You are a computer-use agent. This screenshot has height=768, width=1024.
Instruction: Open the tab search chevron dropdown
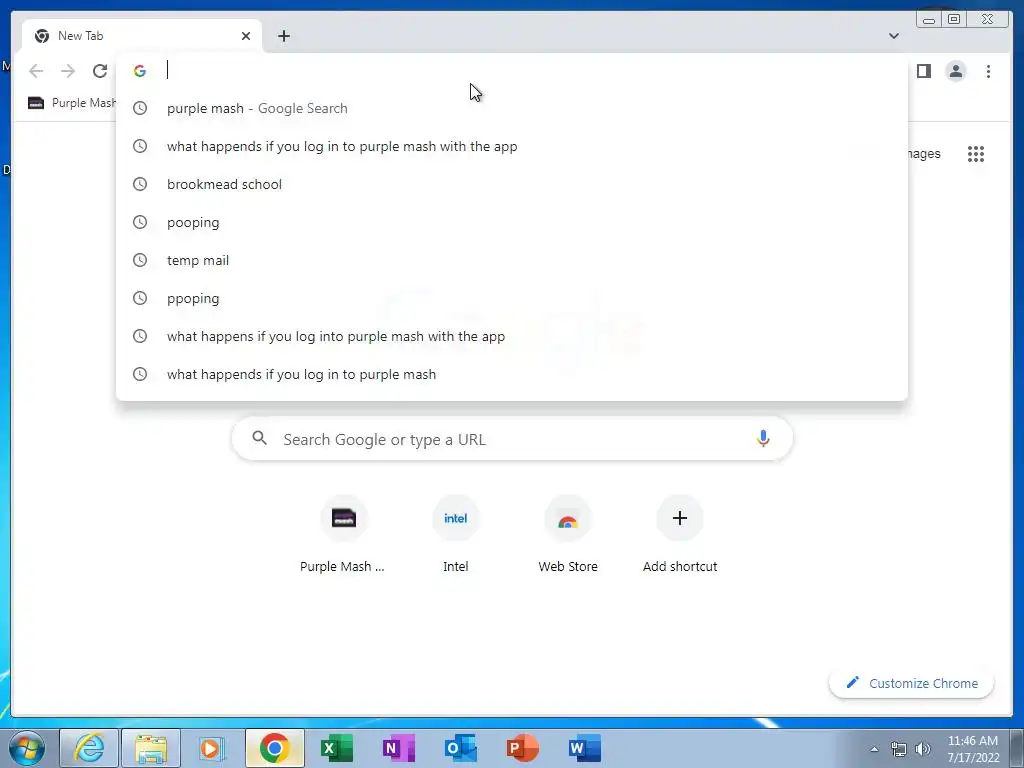tap(893, 36)
